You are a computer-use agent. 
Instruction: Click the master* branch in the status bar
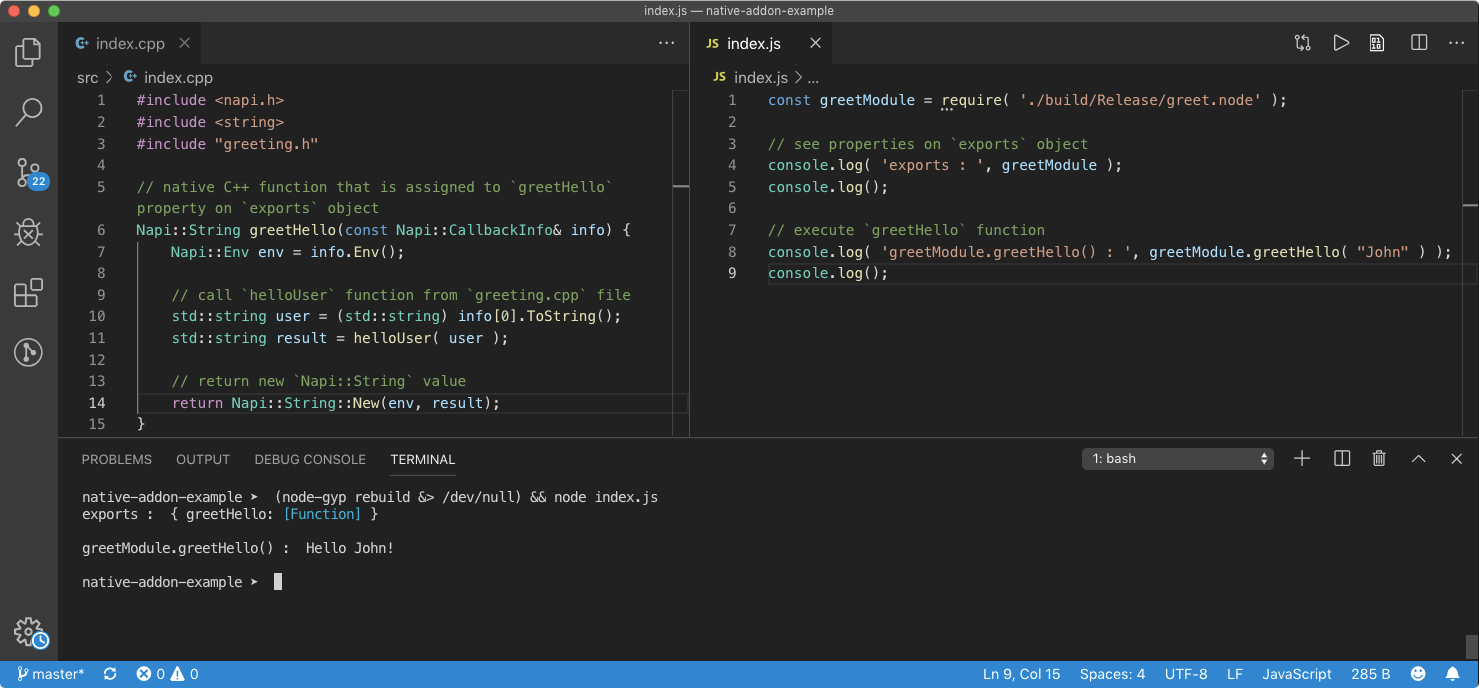coord(50,674)
